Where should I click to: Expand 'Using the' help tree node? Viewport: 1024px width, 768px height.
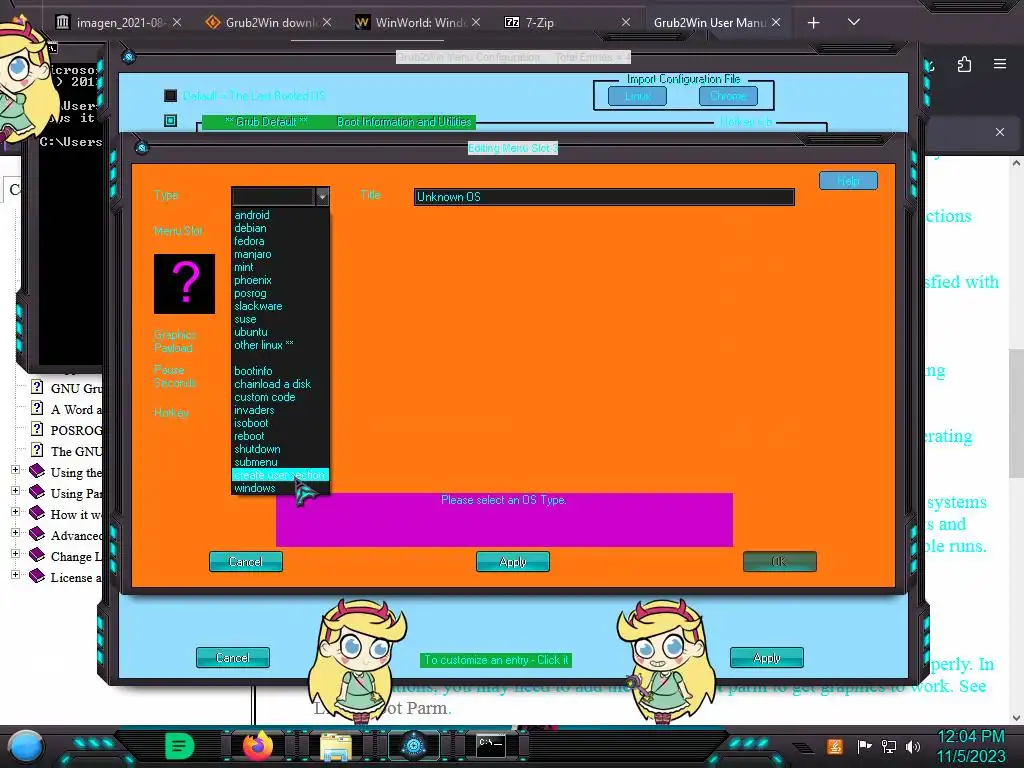[16, 470]
